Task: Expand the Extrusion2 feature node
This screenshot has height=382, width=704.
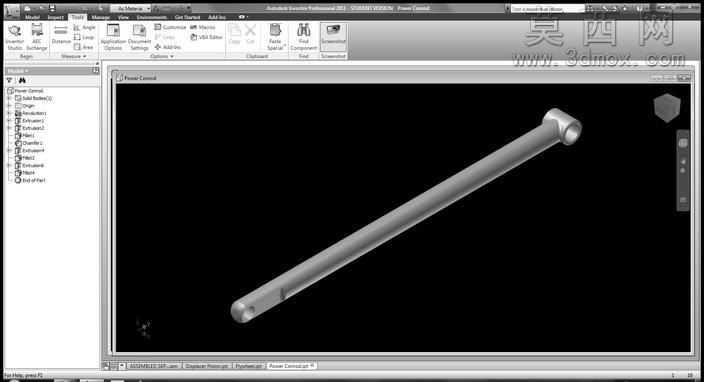Action: (9, 128)
